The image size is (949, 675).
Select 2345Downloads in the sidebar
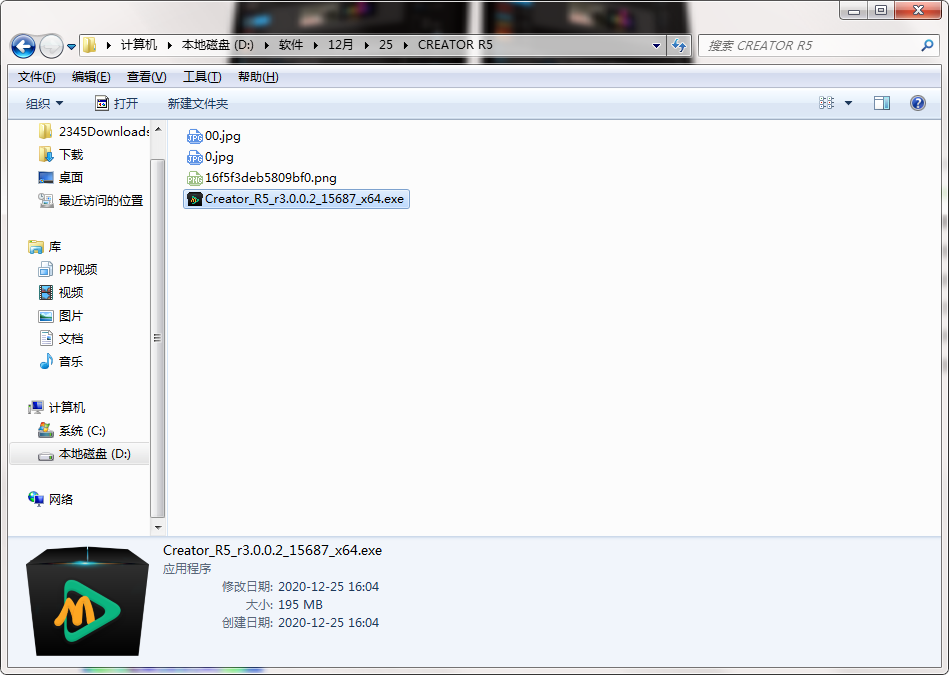pos(94,131)
